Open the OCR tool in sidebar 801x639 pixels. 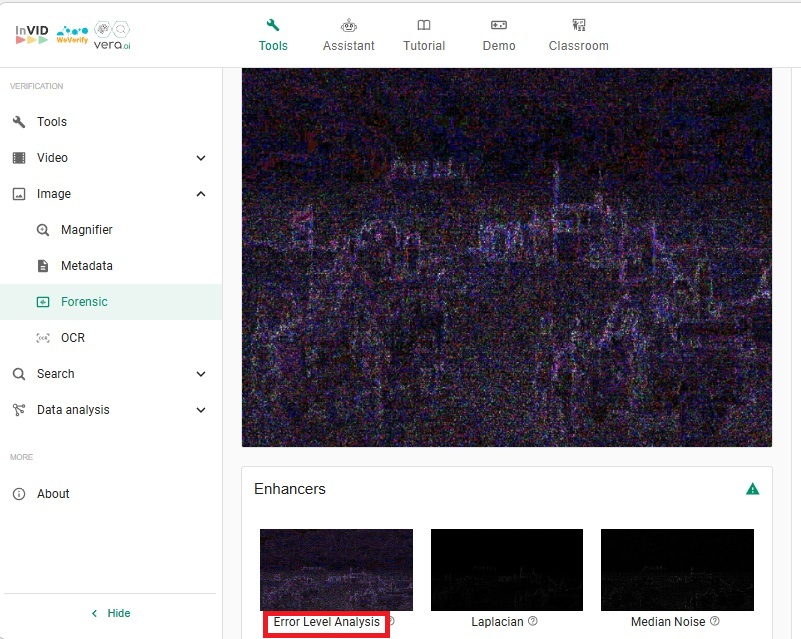point(72,338)
